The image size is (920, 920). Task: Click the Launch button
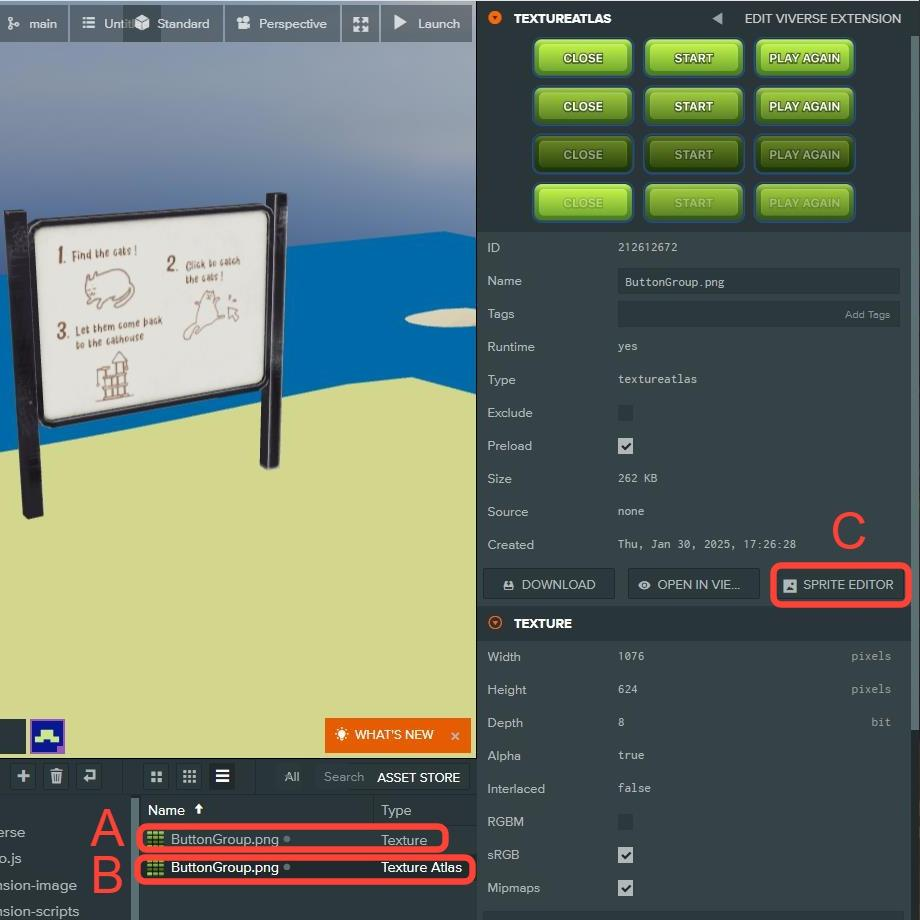click(426, 23)
